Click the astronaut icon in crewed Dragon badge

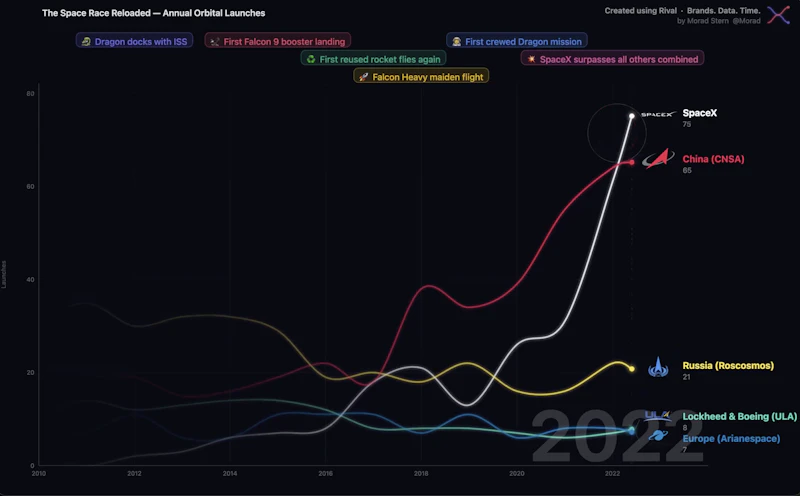457,42
